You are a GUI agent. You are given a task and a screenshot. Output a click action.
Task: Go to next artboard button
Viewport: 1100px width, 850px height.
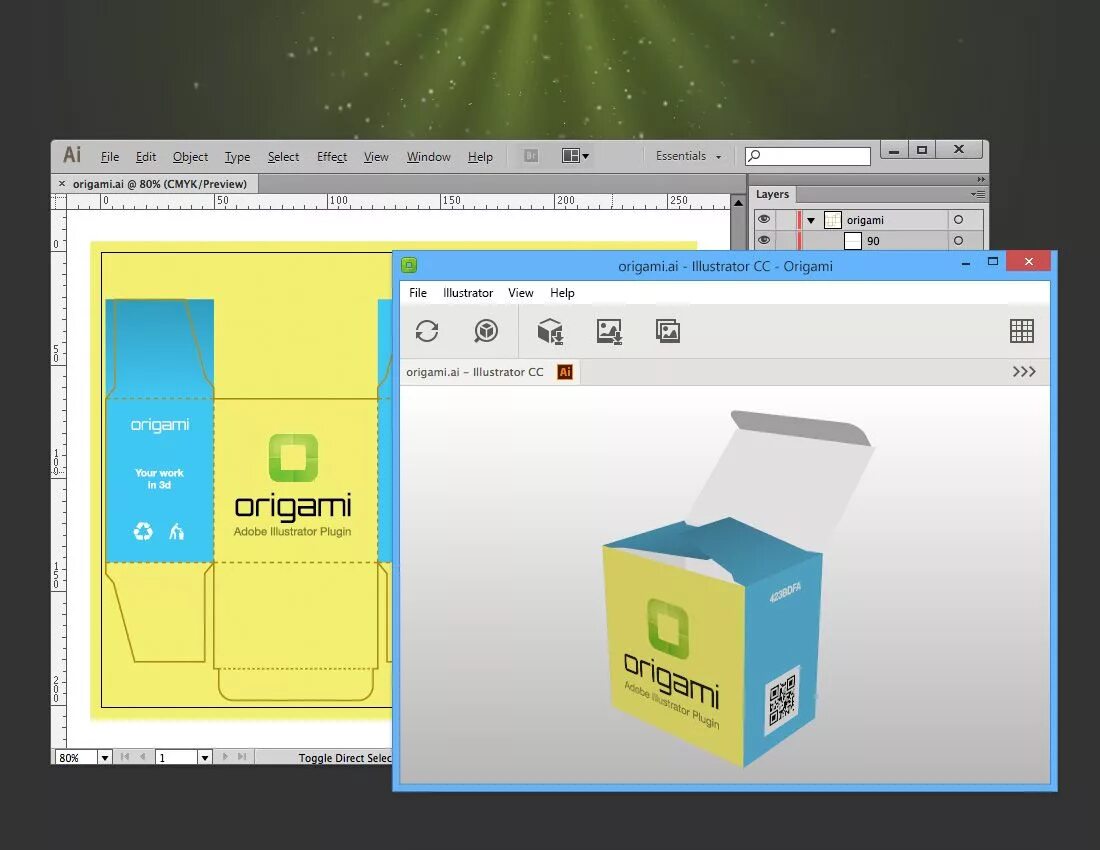(x=225, y=757)
